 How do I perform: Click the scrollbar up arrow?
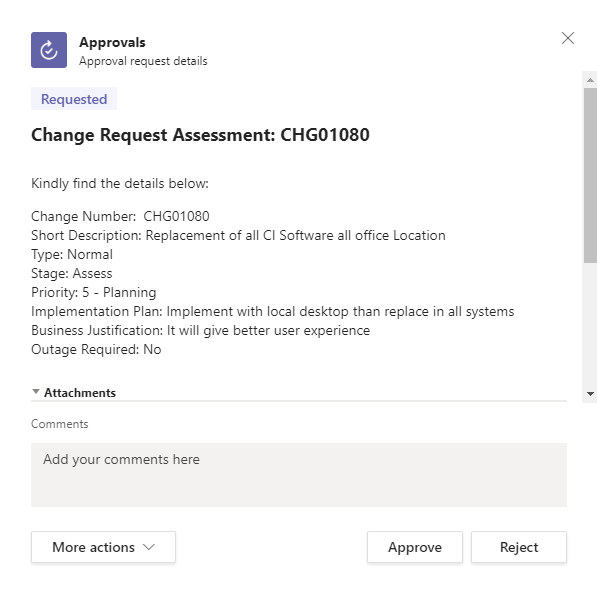click(x=590, y=80)
